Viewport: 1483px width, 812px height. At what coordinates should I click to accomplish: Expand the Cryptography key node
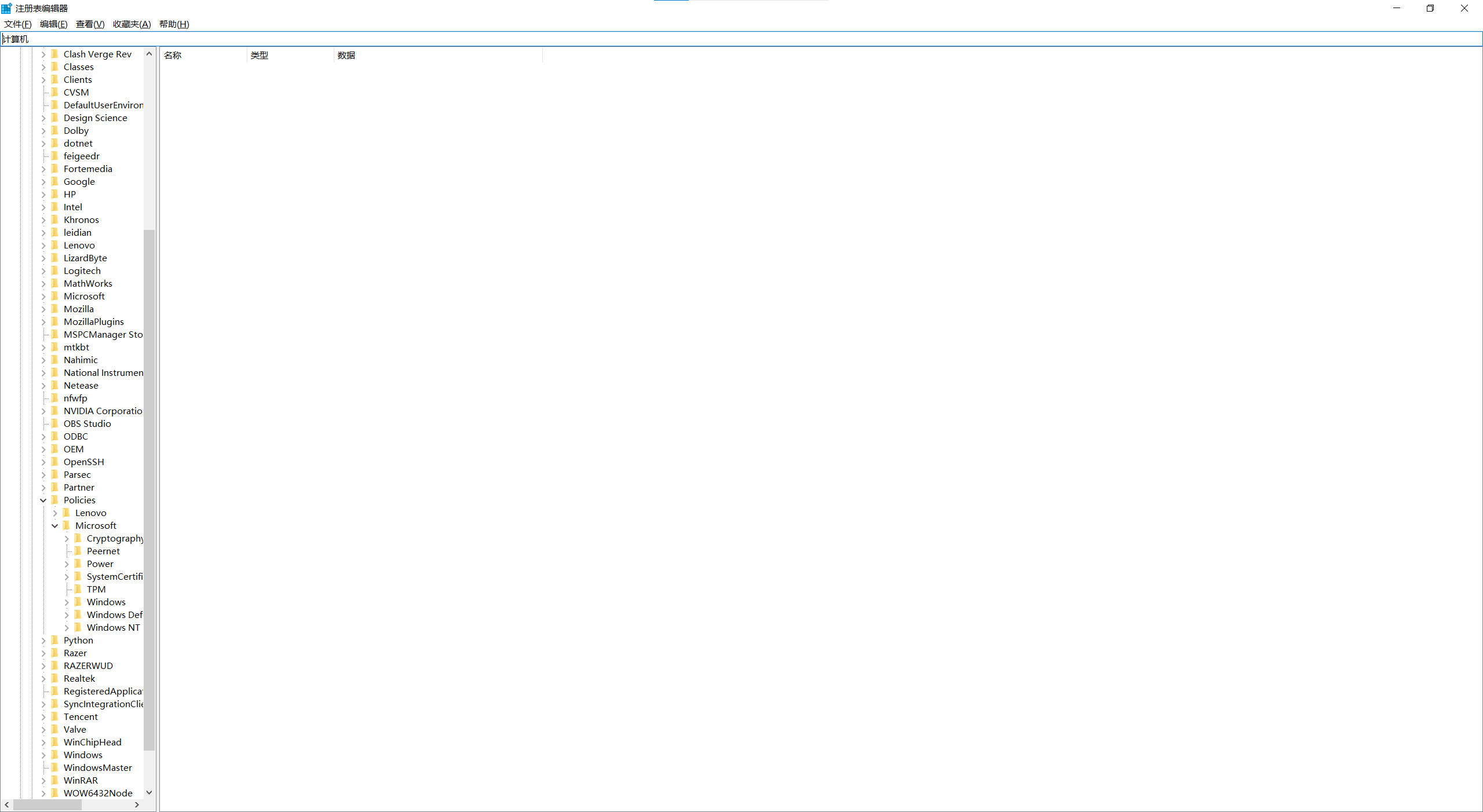tap(67, 538)
